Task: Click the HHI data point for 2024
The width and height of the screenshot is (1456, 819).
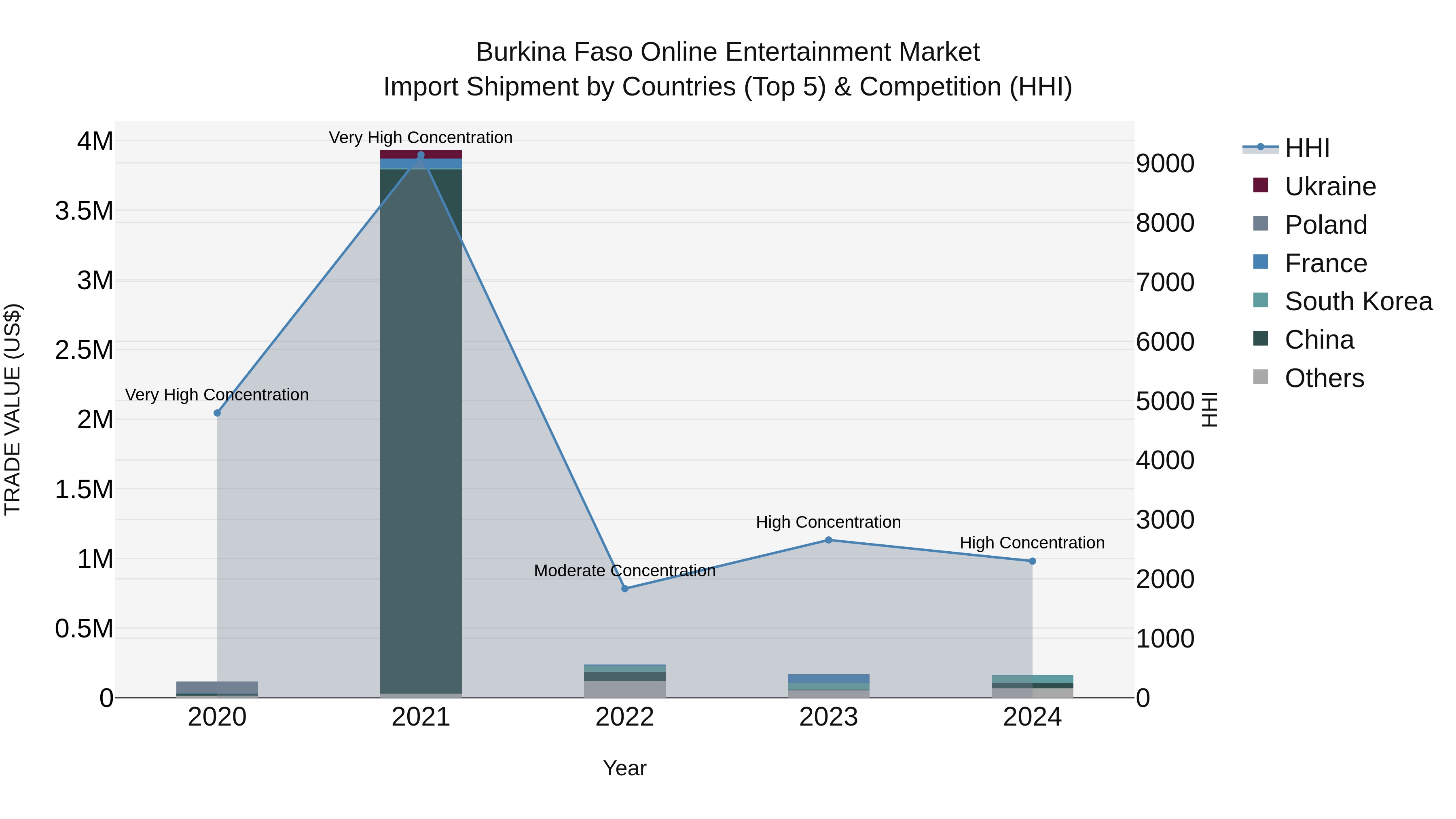Action: pyautogui.click(x=1032, y=561)
